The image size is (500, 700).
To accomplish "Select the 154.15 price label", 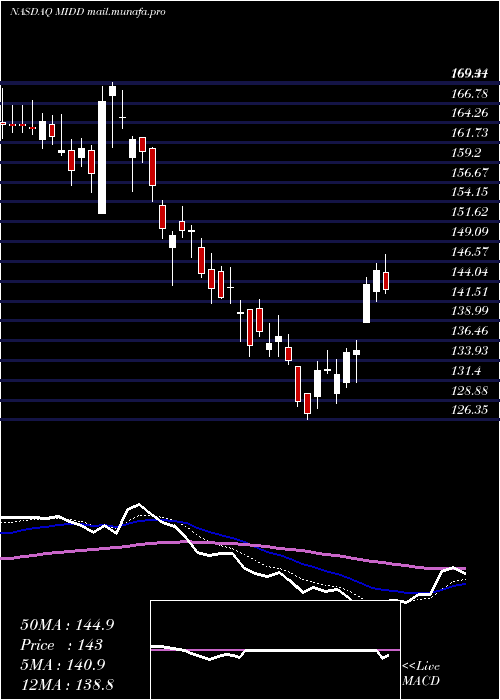I will (x=470, y=192).
